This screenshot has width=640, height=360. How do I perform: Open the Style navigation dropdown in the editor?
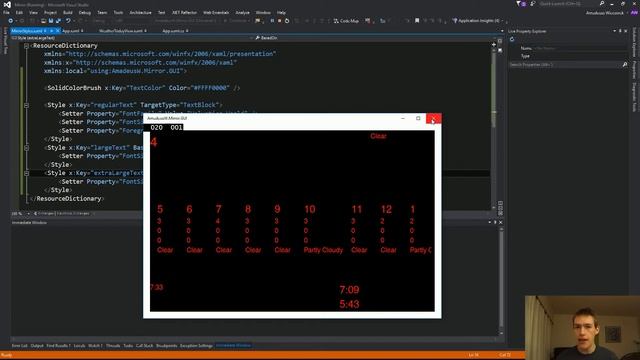pos(131,38)
